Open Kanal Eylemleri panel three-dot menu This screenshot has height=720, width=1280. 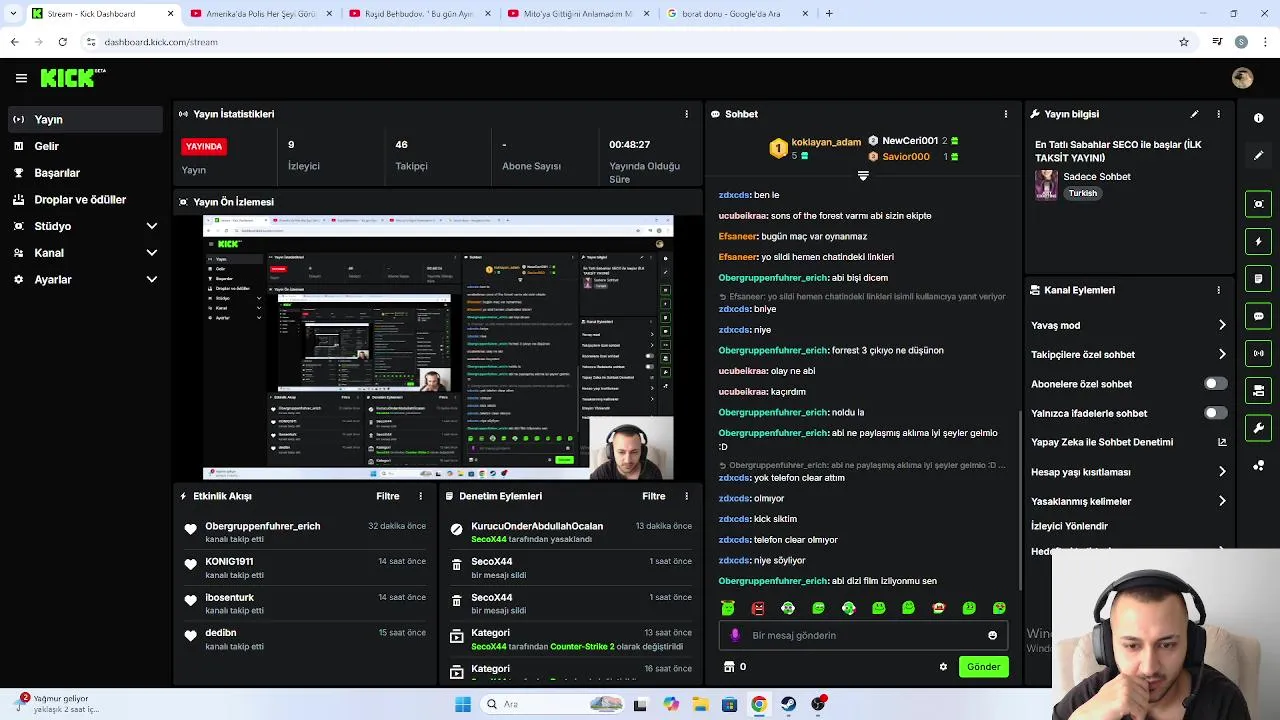click(1218, 290)
